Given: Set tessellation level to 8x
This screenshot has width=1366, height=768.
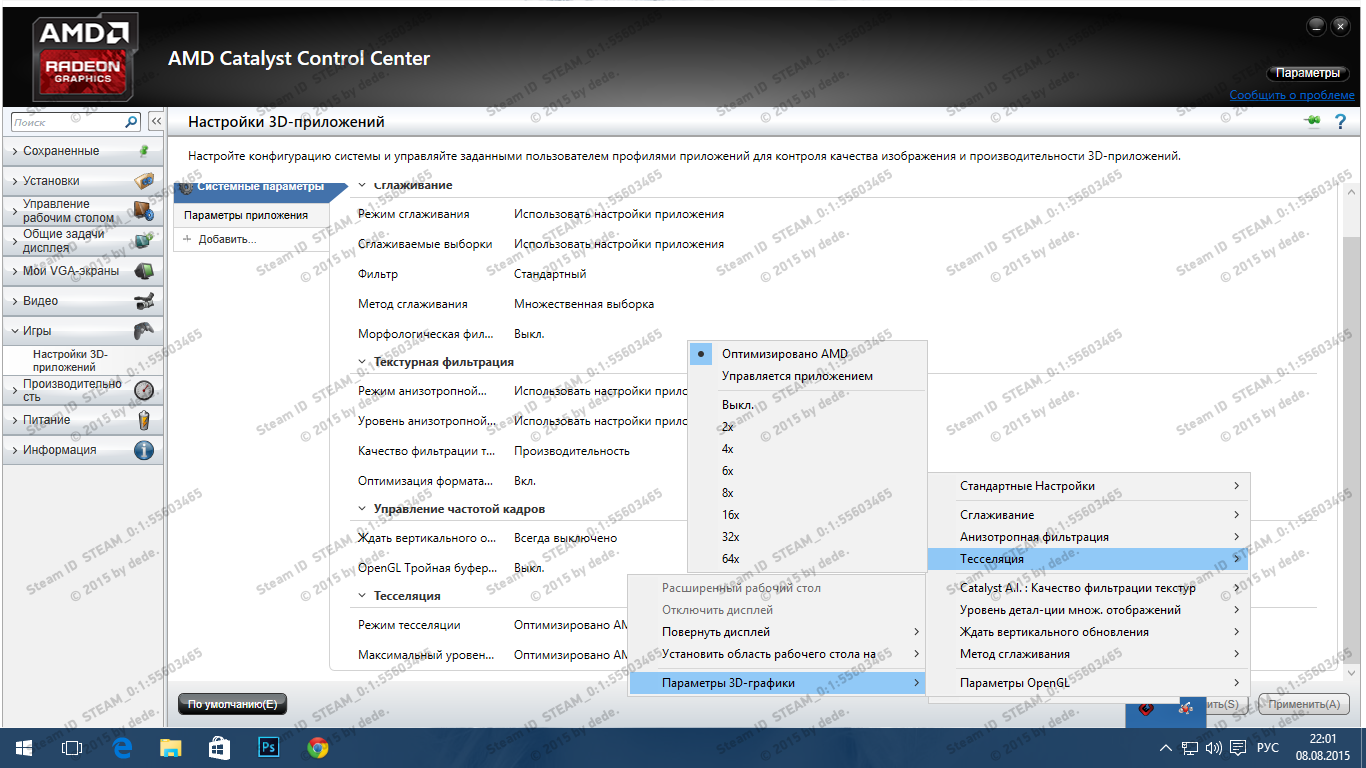Looking at the screenshot, I should tap(808, 493).
